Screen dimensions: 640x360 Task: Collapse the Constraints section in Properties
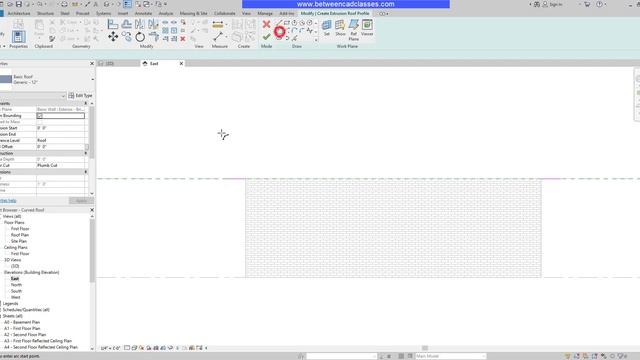tap(86, 104)
